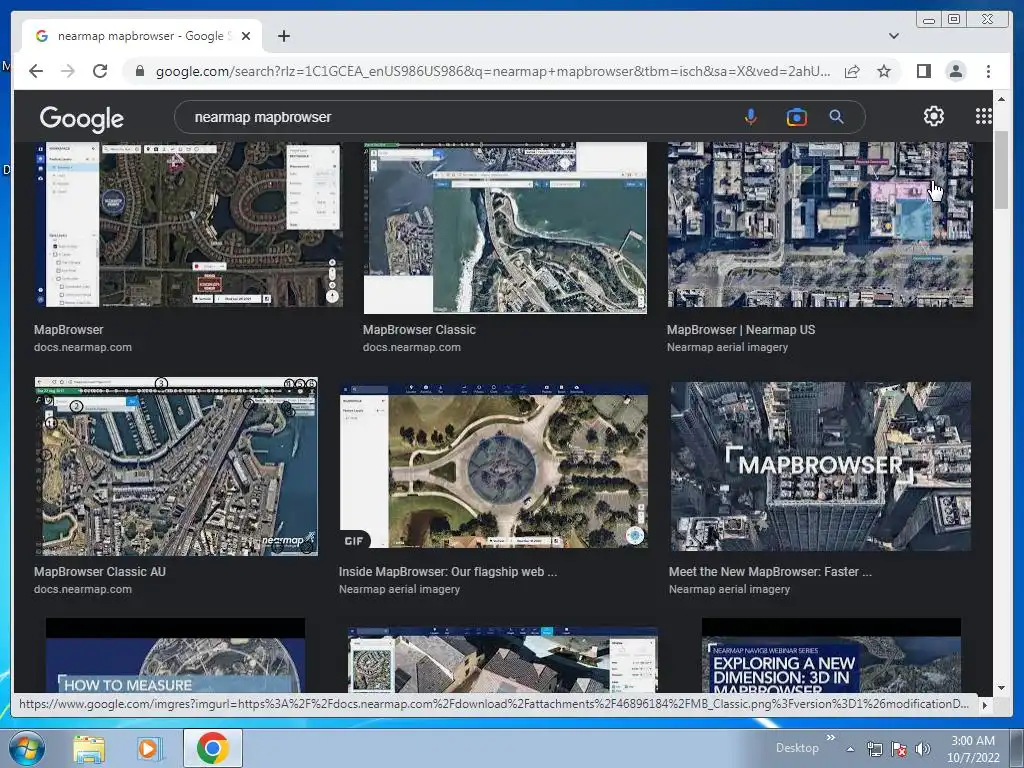This screenshot has width=1024, height=768.
Task: Click the MapBrowser result title link
Action: 69,330
